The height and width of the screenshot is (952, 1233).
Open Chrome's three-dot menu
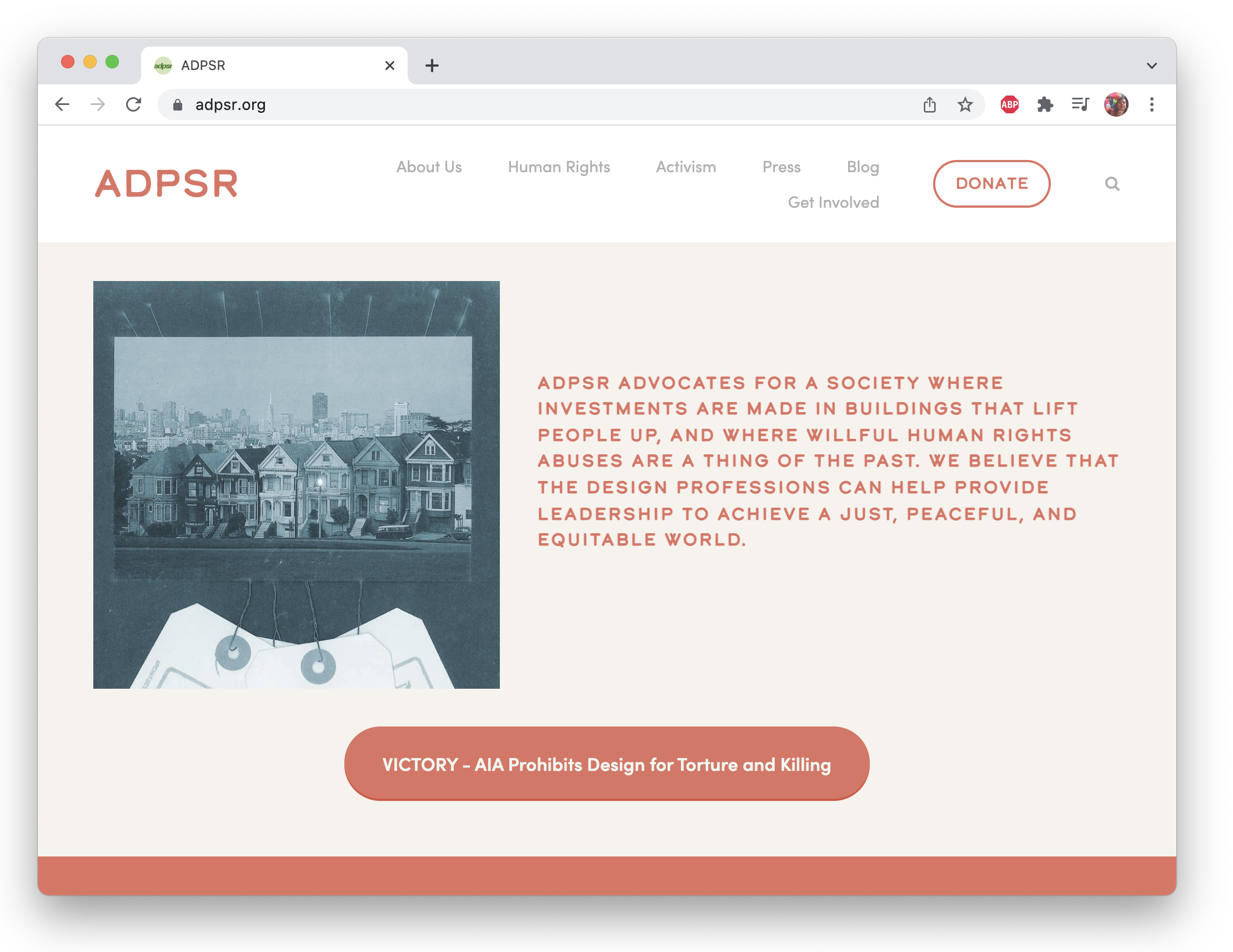pos(1152,104)
